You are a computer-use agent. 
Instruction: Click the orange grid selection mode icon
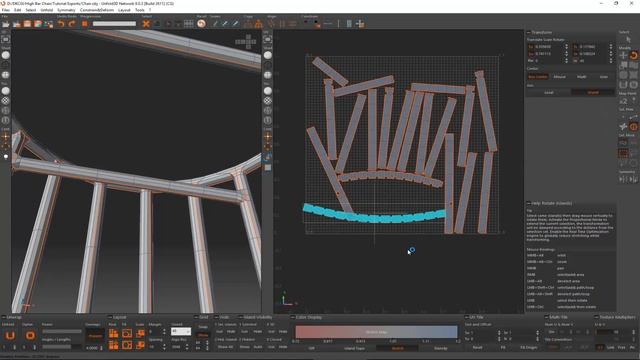click(x=623, y=153)
